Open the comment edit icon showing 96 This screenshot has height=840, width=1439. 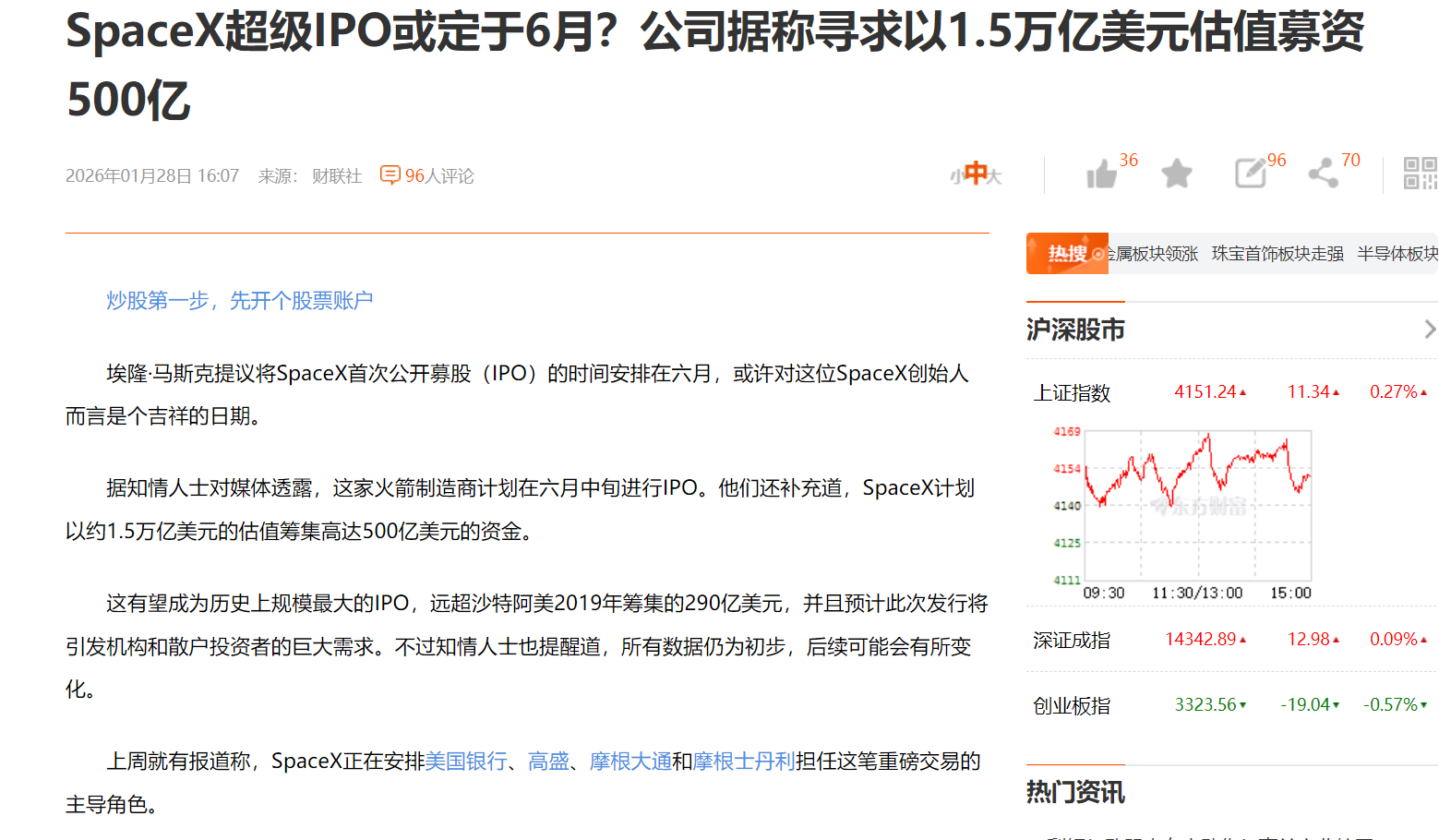1251,174
